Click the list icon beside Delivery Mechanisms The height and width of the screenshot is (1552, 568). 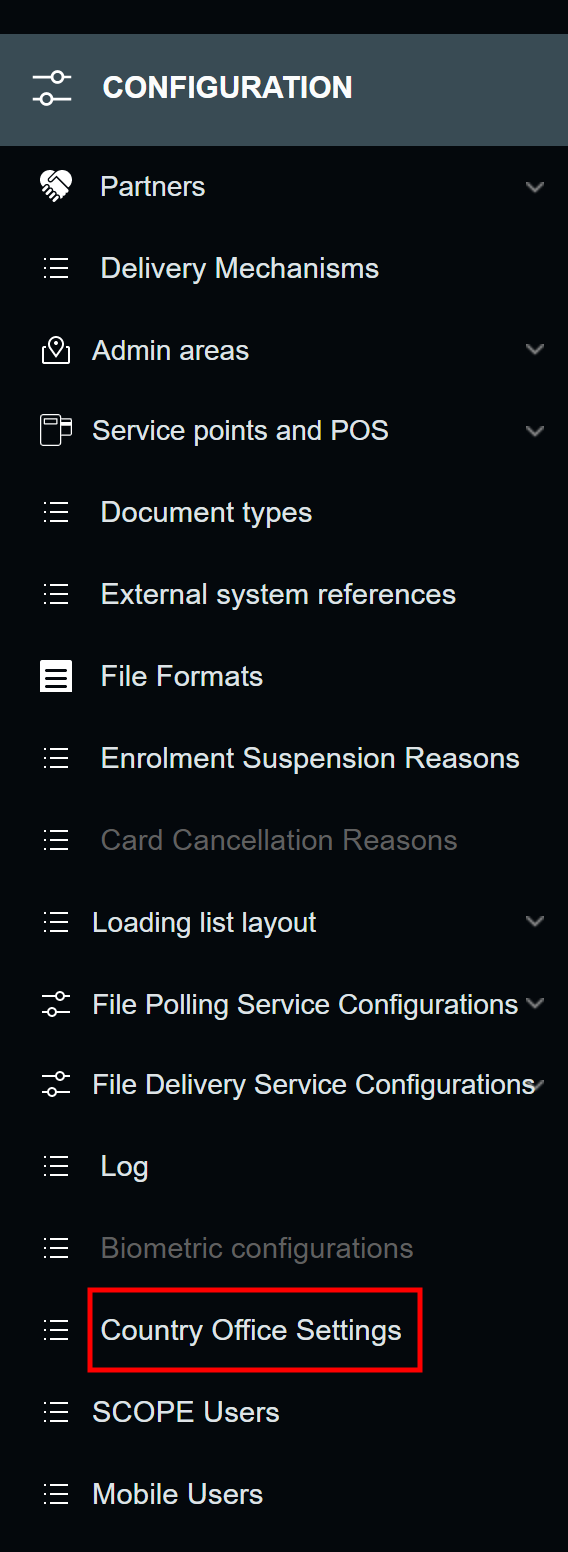click(56, 268)
